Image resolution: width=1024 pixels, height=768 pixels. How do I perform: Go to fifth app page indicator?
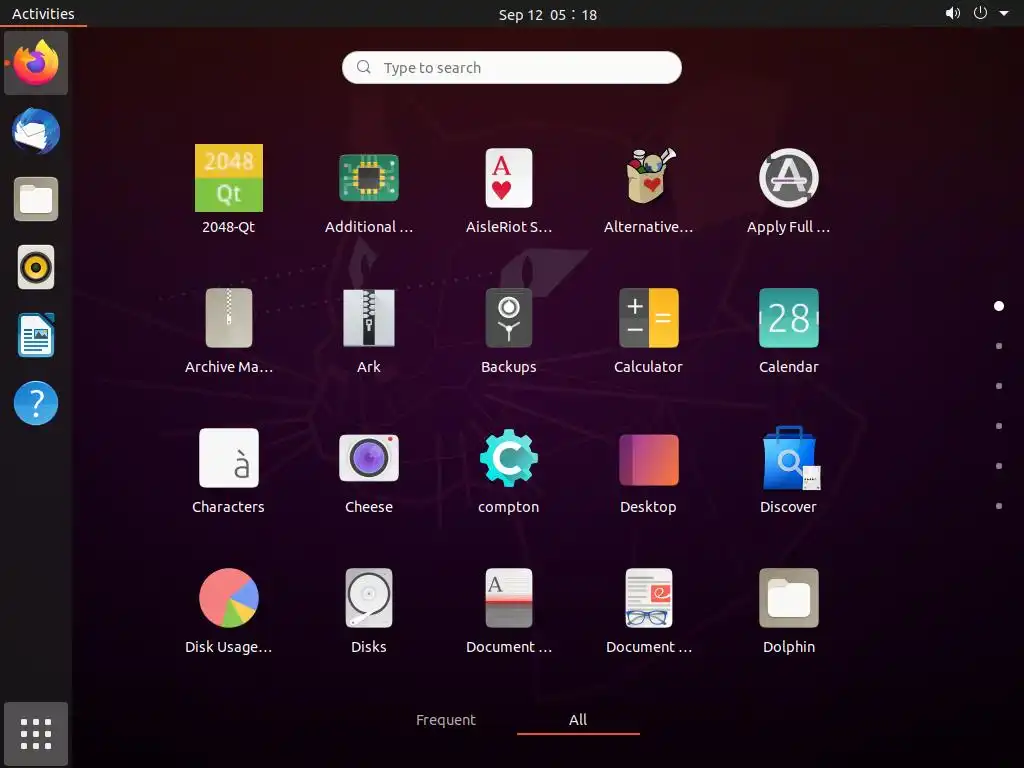999,466
